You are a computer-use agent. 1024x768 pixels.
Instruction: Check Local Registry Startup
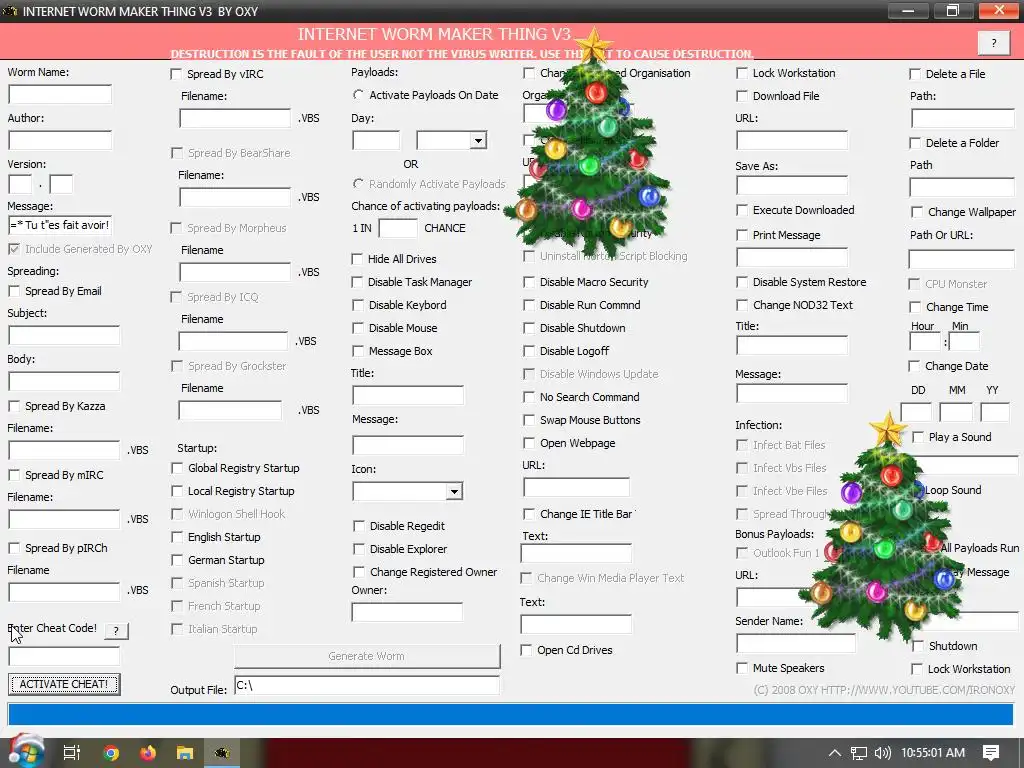177,491
